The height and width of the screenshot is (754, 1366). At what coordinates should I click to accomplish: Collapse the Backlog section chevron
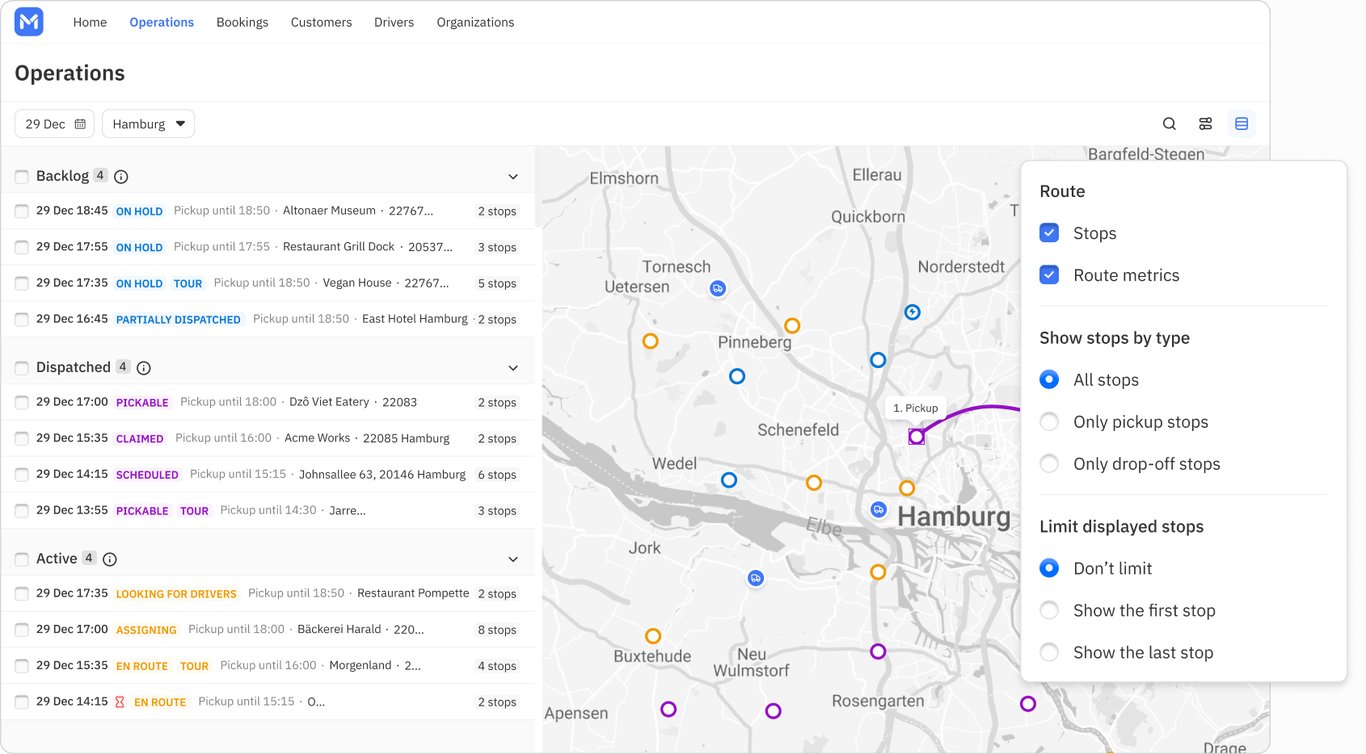coord(513,177)
